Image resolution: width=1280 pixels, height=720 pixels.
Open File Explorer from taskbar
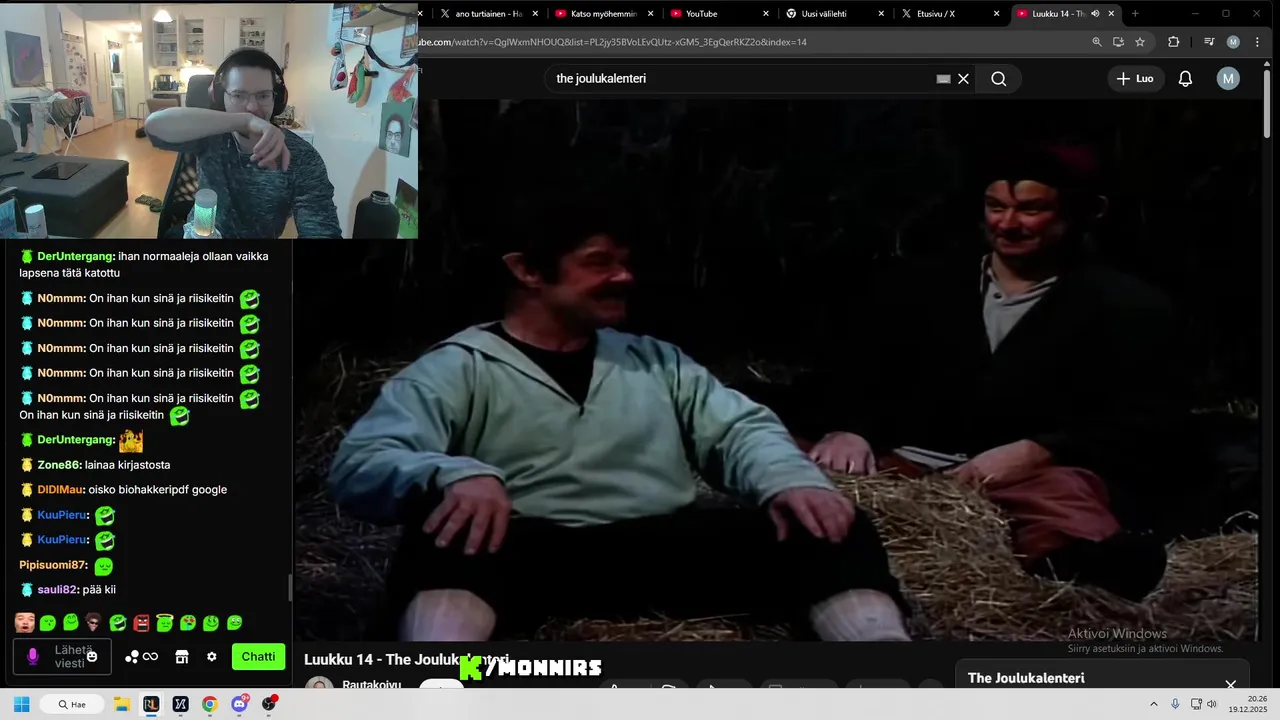point(121,704)
